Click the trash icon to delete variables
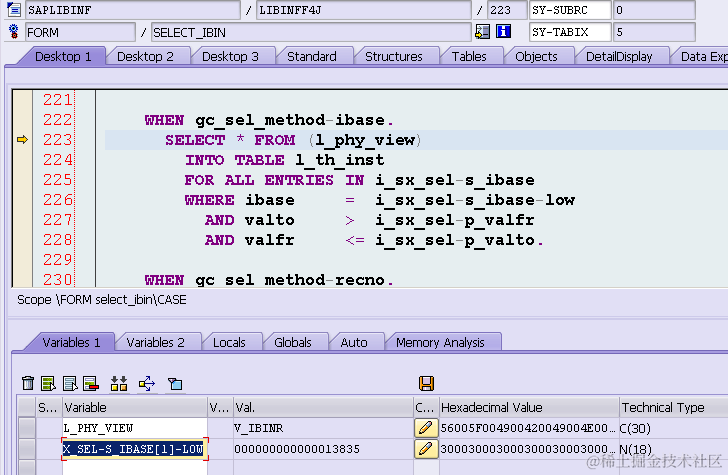 28,384
